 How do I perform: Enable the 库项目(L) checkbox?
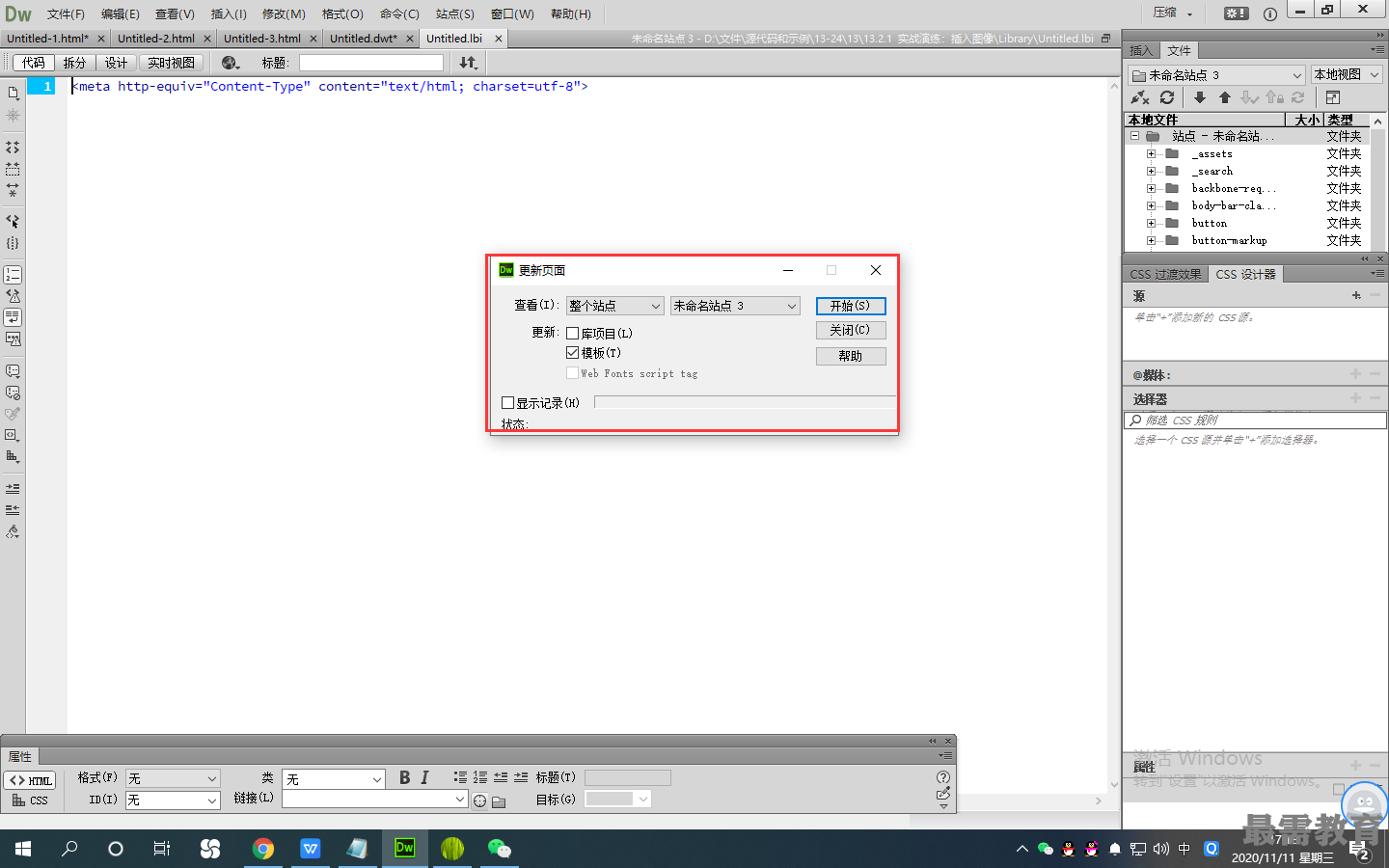pos(573,334)
